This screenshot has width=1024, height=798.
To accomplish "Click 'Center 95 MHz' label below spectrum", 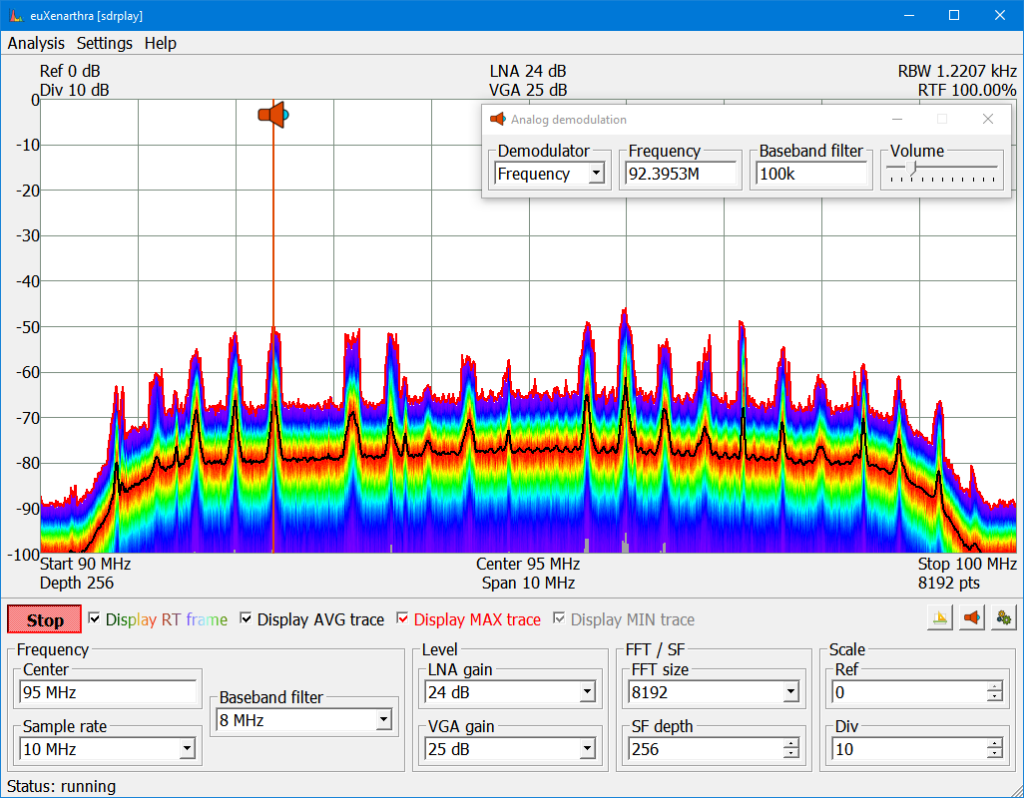I will point(528,564).
